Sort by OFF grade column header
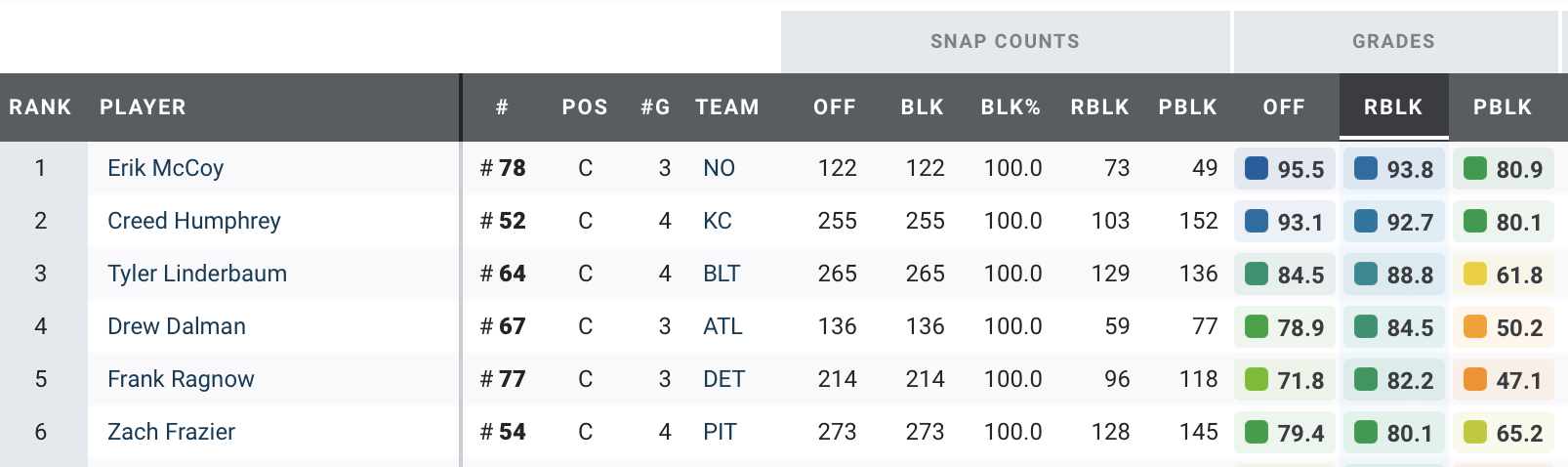The height and width of the screenshot is (467, 1568). (1284, 107)
